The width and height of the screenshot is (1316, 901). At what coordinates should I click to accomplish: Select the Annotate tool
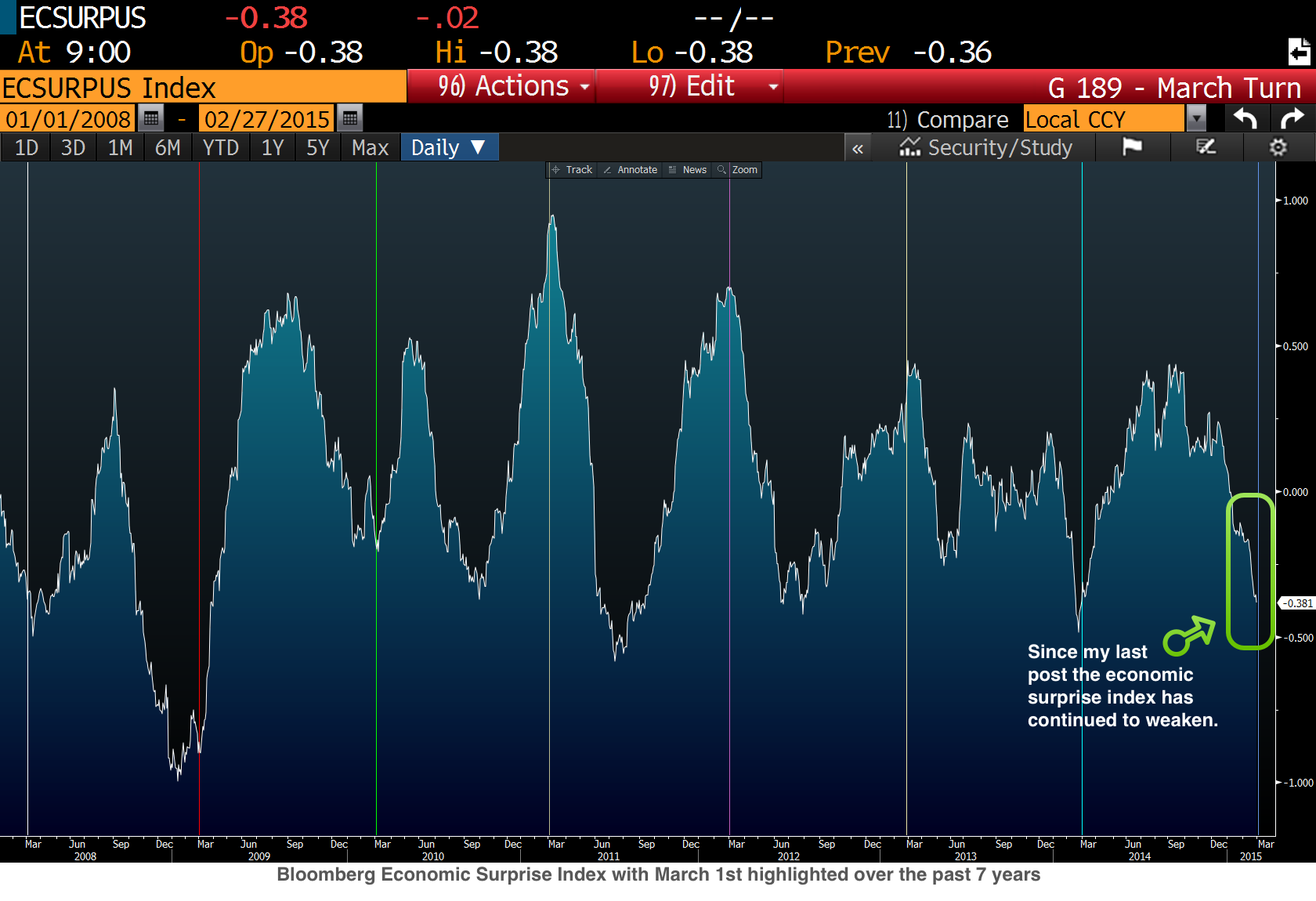pyautogui.click(x=631, y=170)
